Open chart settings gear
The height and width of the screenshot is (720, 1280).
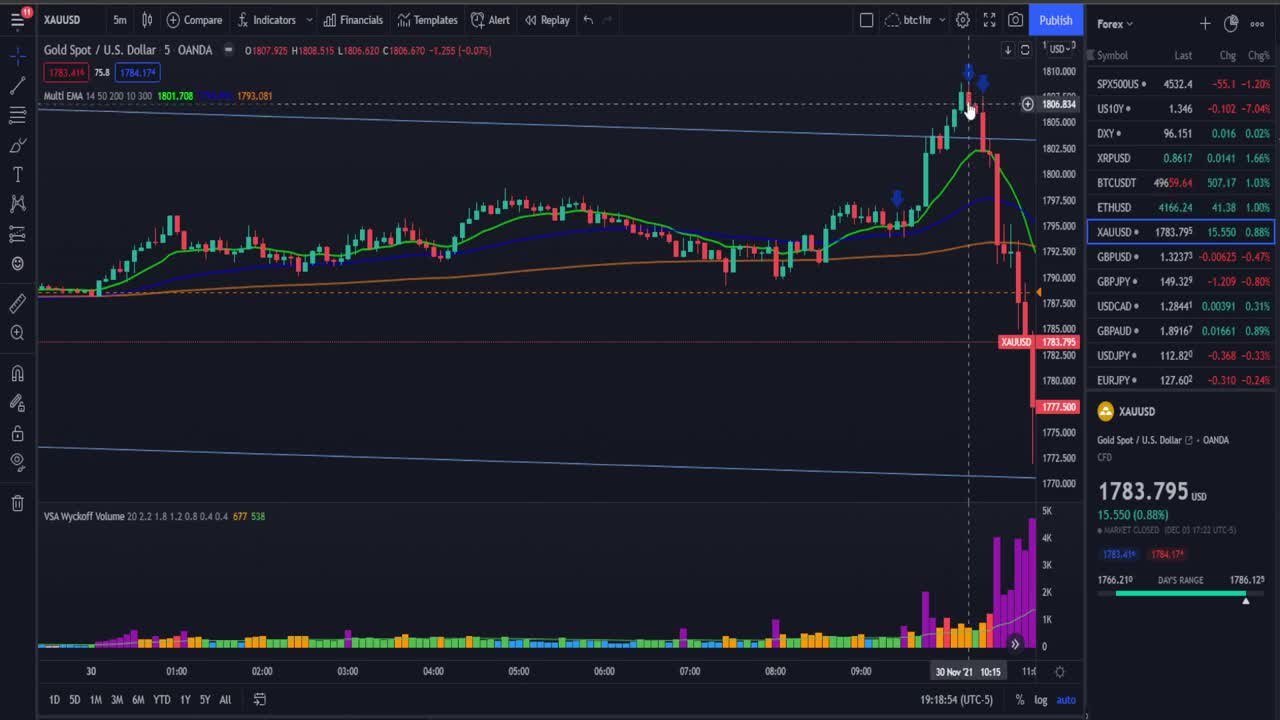962,20
